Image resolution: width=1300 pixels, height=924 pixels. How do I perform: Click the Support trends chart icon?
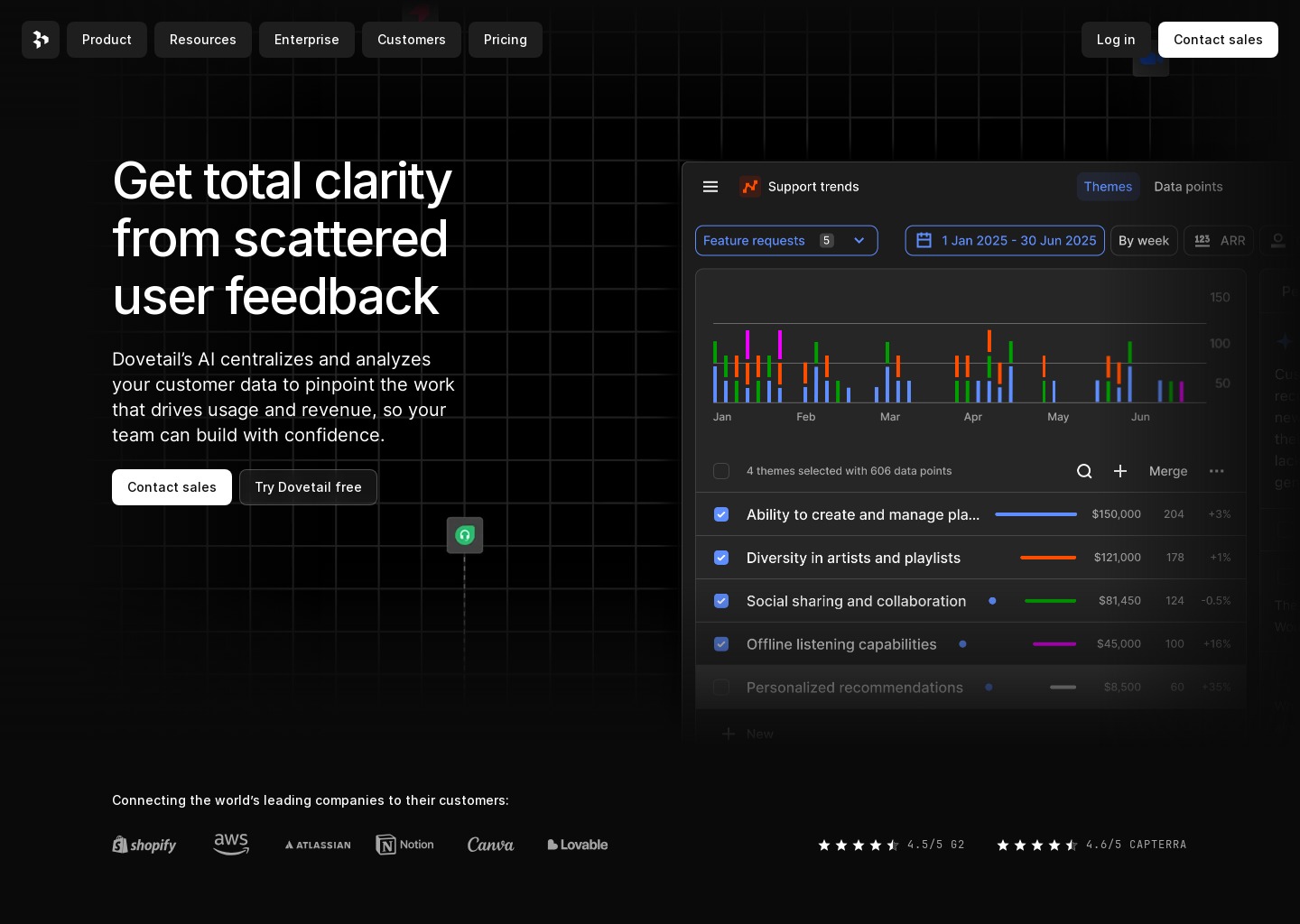750,187
